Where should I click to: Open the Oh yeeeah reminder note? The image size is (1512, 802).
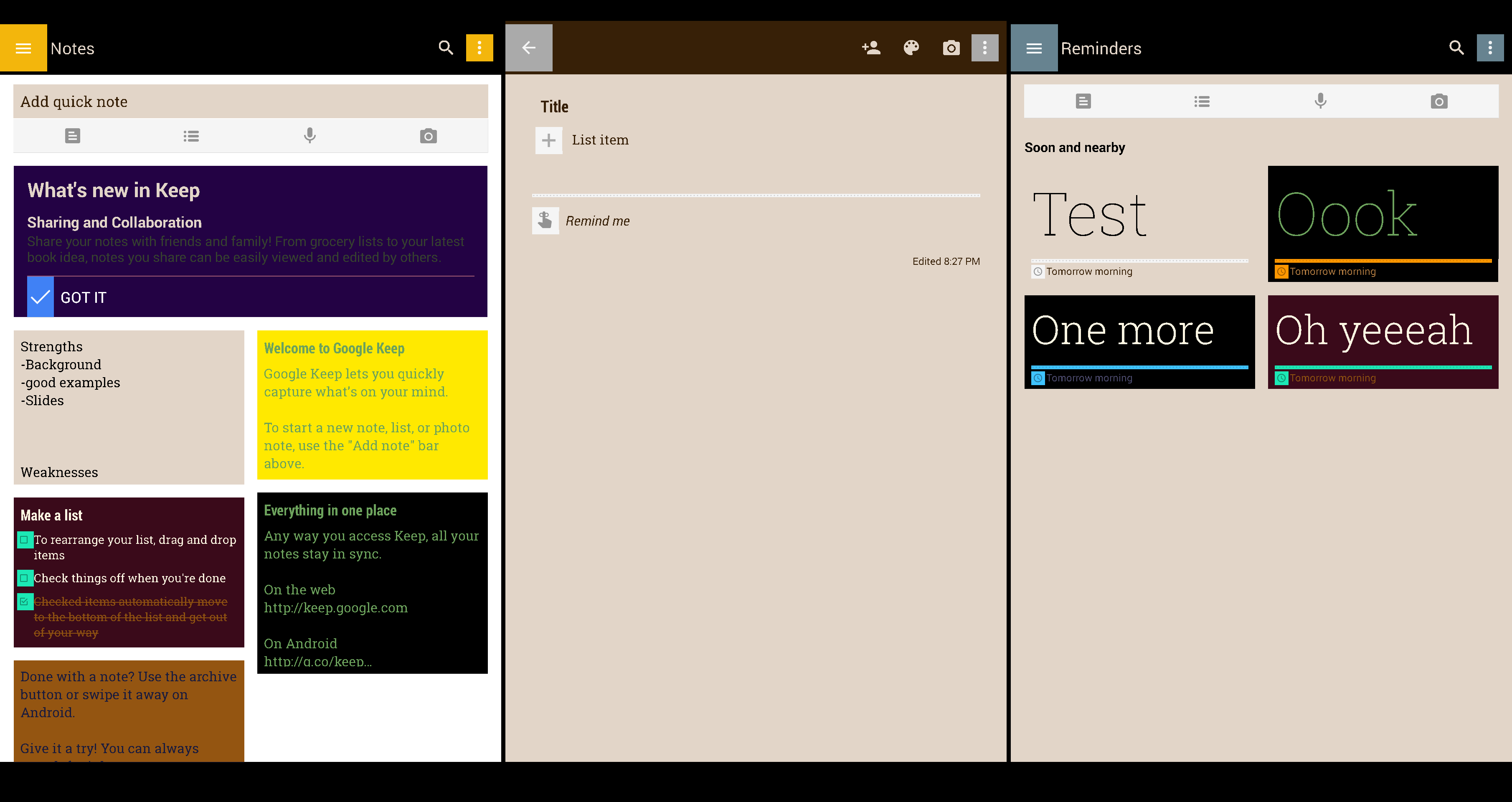point(1383,342)
